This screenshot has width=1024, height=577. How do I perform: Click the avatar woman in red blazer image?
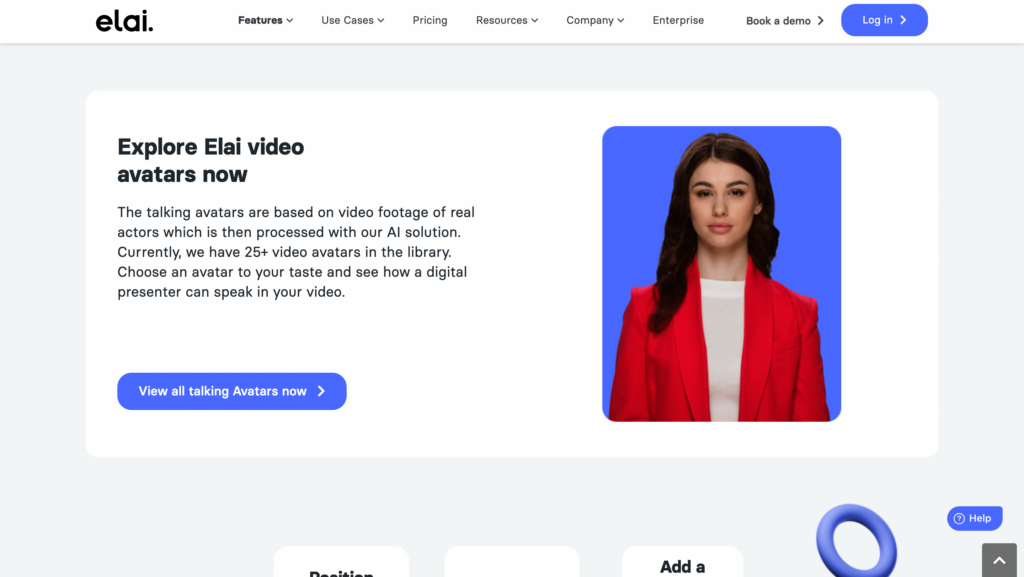722,273
